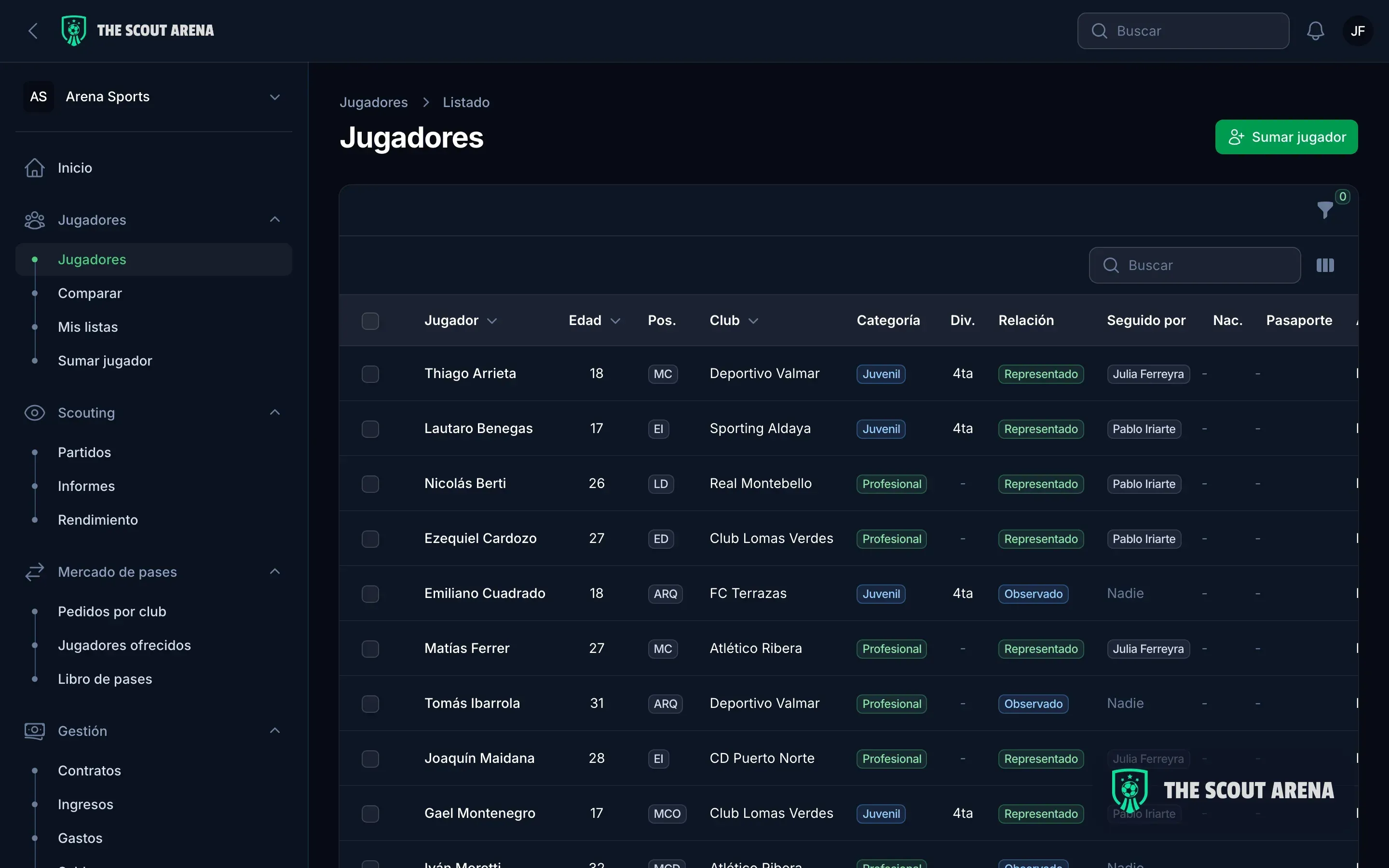Tick the select-all checkbox in table header
Image resolution: width=1389 pixels, height=868 pixels.
370,321
